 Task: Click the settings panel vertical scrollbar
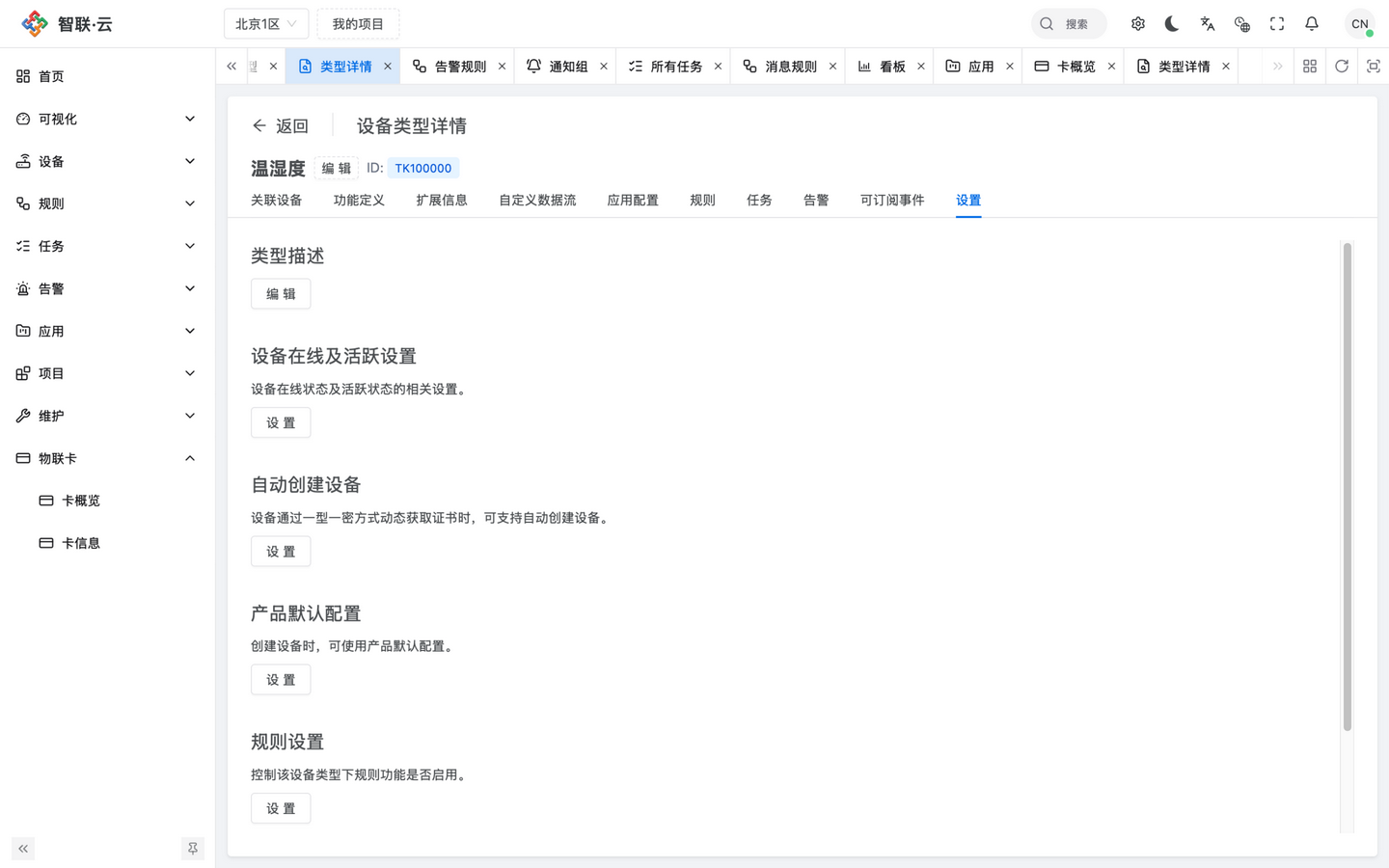1348,487
